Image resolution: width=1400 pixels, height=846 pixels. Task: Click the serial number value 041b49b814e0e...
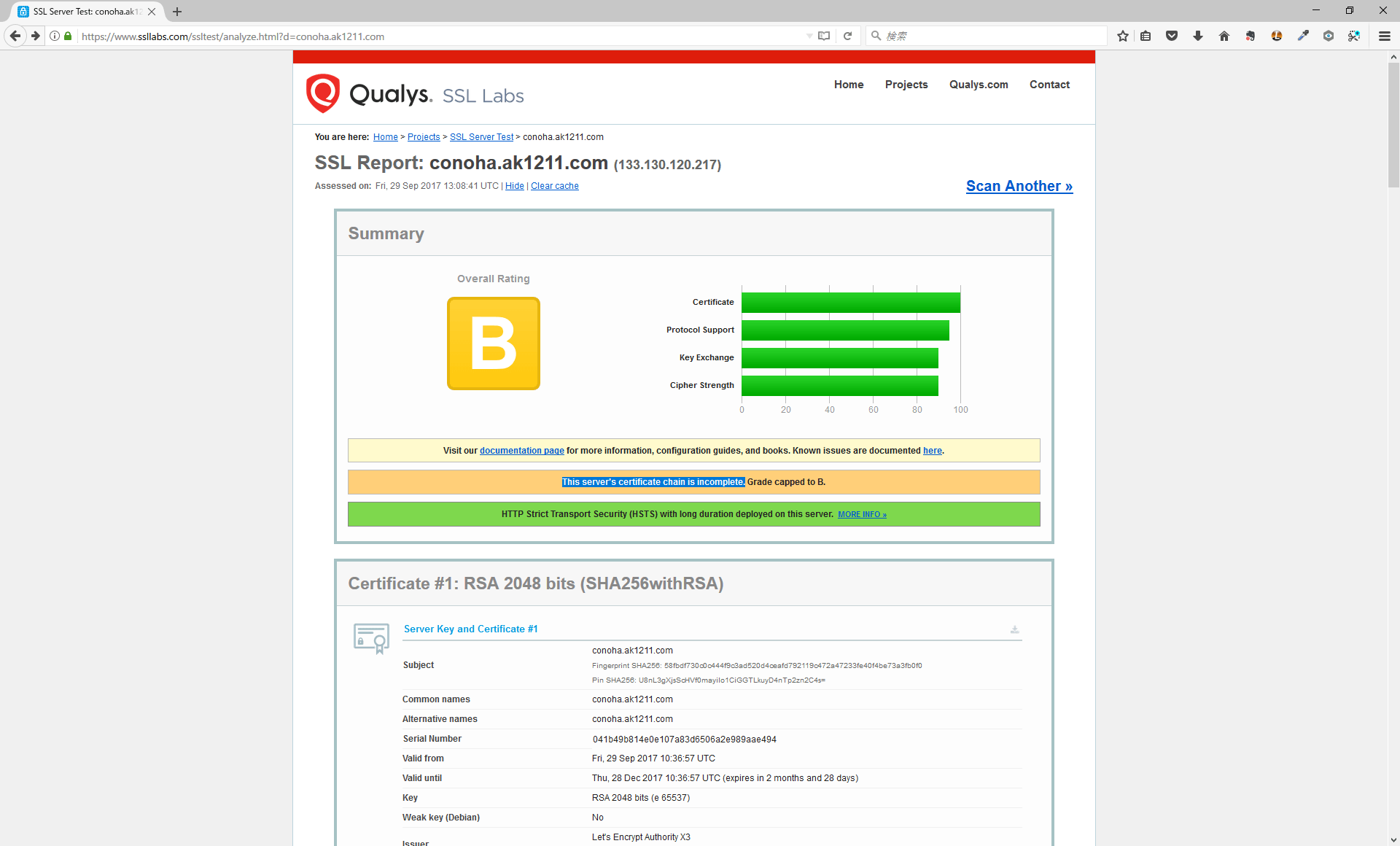(x=684, y=739)
